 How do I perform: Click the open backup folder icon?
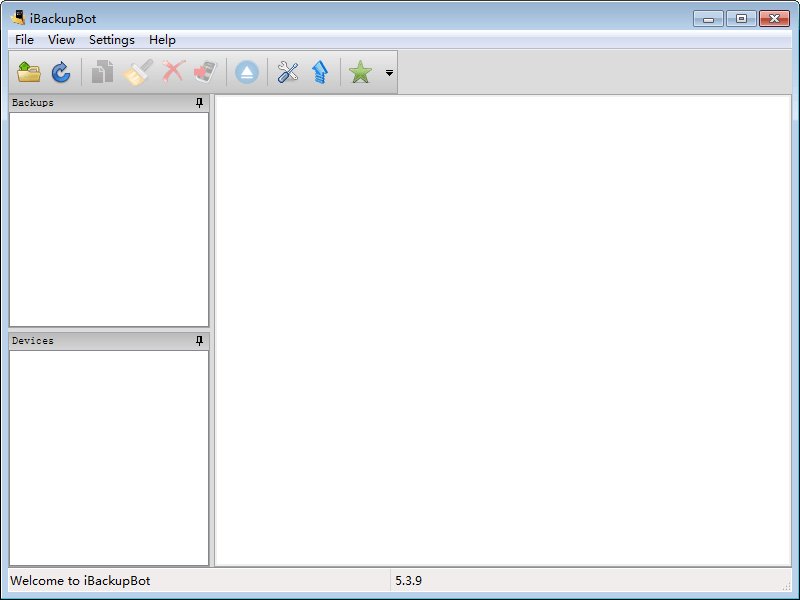29,72
